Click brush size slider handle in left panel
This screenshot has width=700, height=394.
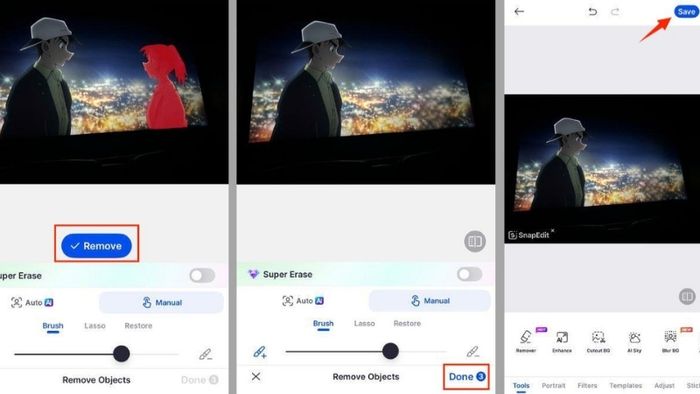pyautogui.click(x=121, y=353)
